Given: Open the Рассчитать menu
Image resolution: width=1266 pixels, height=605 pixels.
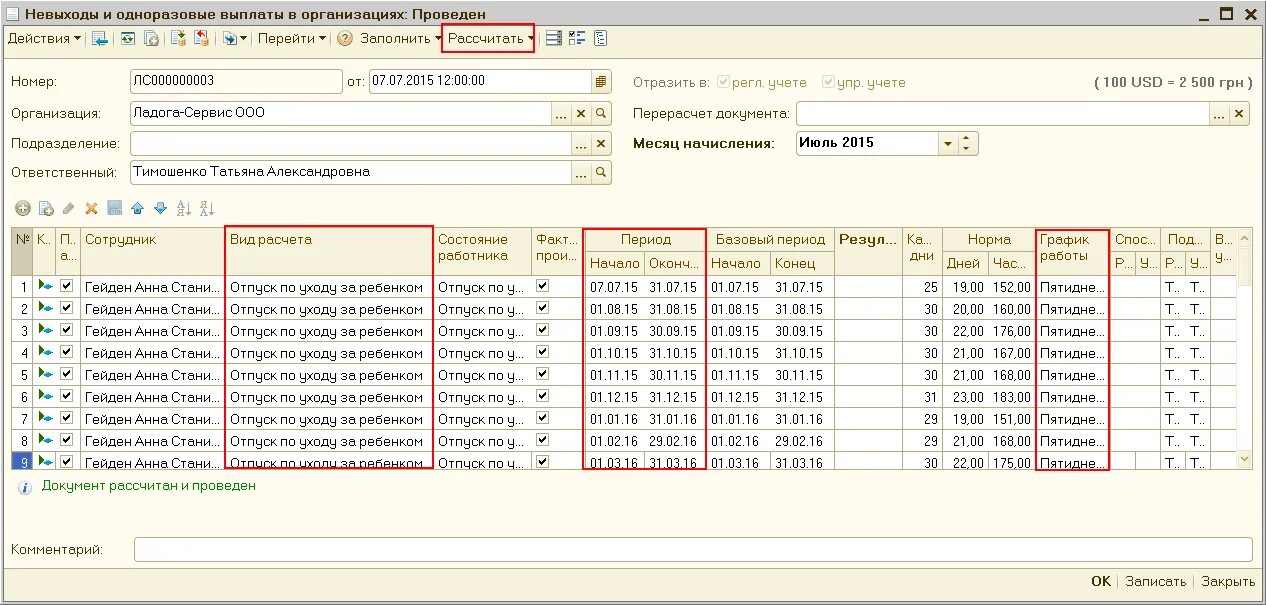Looking at the screenshot, I should tap(491, 39).
